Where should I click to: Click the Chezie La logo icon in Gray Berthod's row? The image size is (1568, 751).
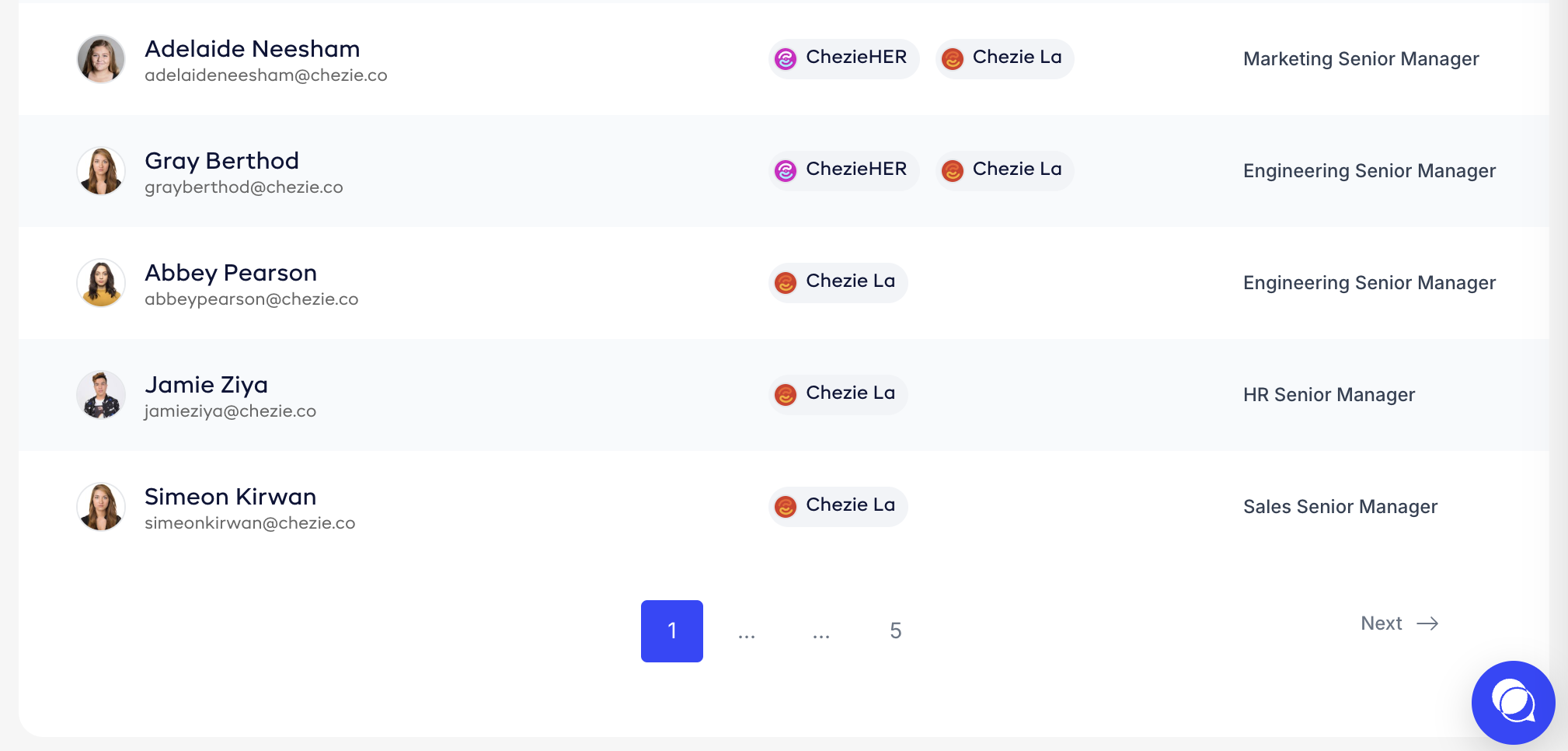[x=953, y=171]
